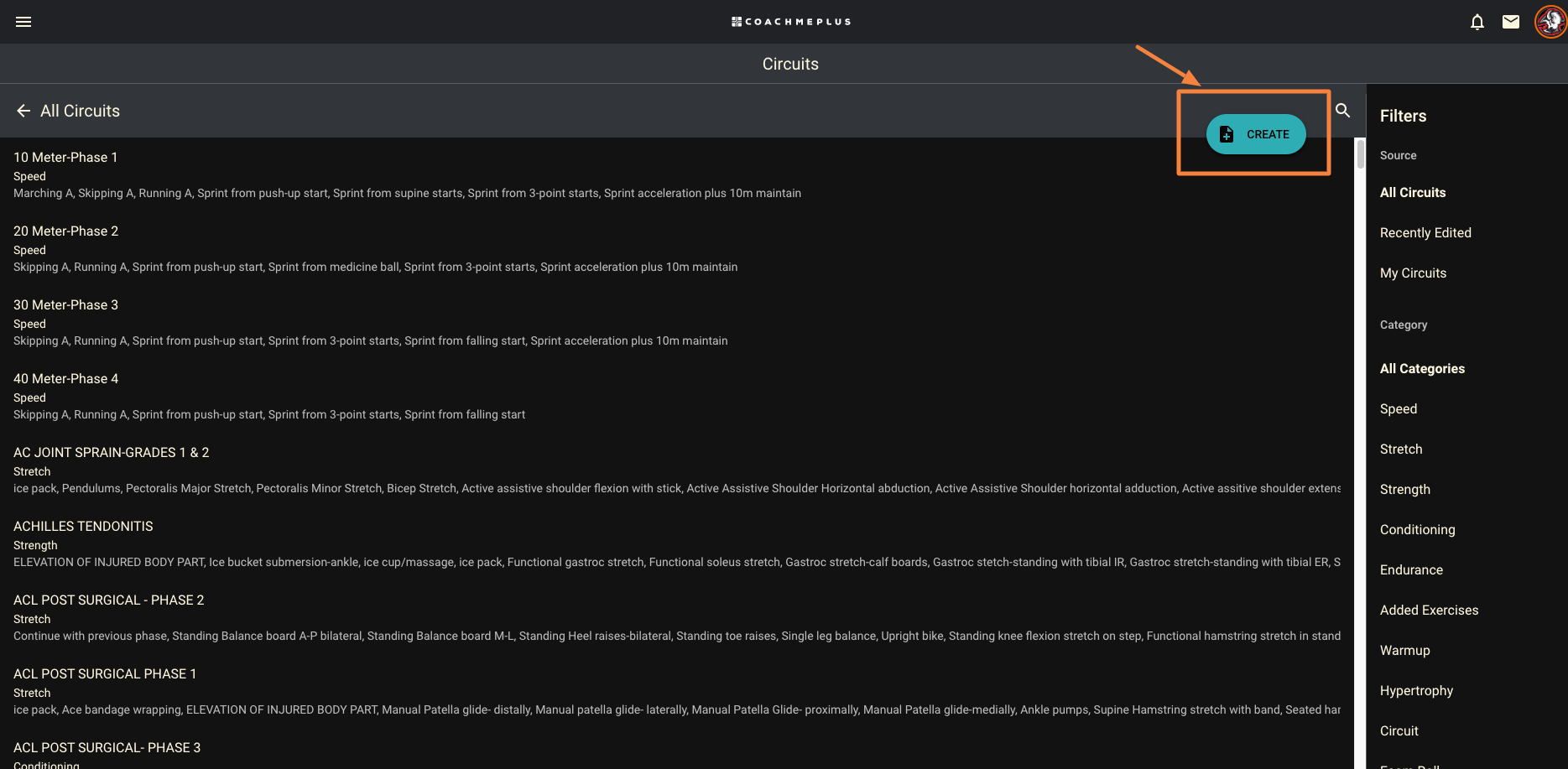This screenshot has height=769, width=1568.
Task: Open the hamburger navigation menu
Action: pos(23,22)
